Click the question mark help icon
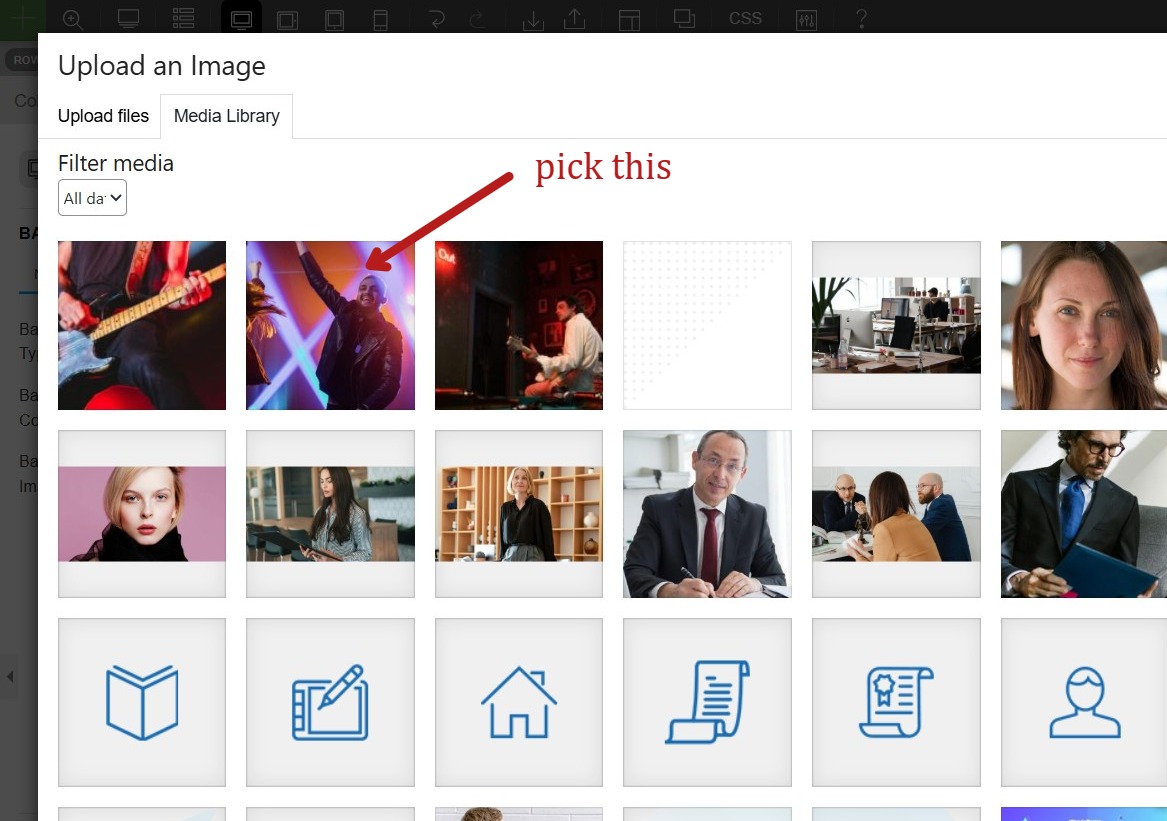Screen dimensions: 1167x821 pyautogui.click(x=861, y=18)
